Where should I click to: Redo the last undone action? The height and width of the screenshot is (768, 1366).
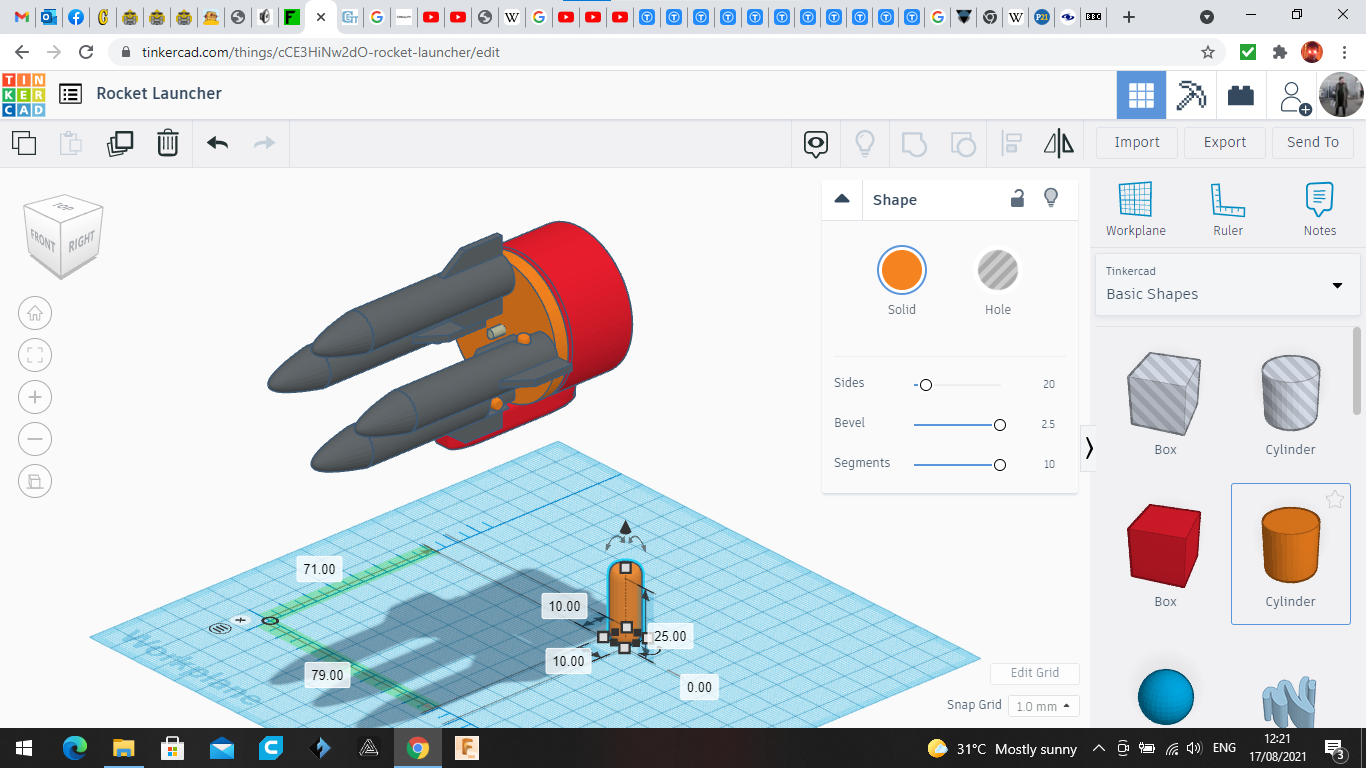264,143
